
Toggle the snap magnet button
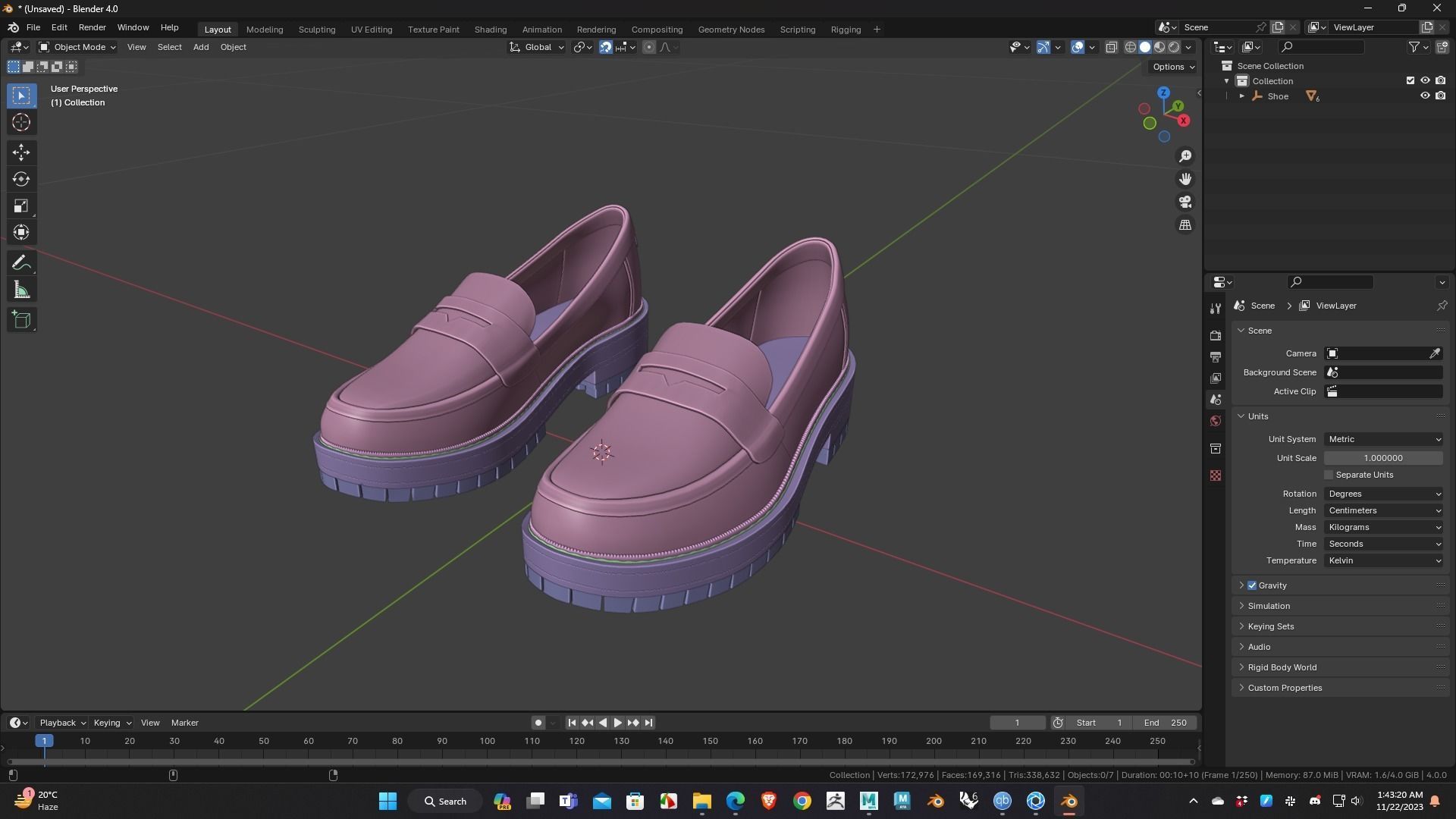click(x=606, y=47)
